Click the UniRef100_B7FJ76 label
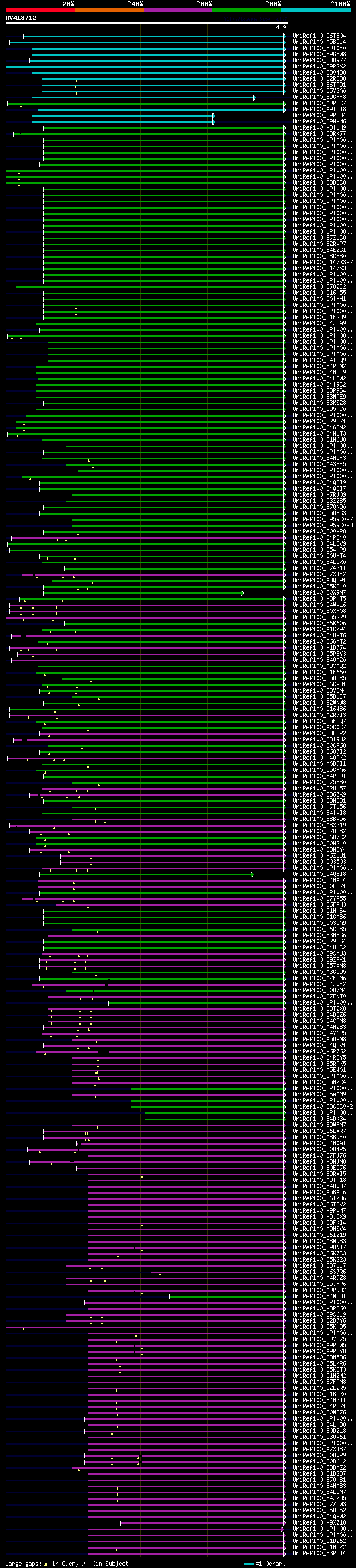 (319, 1156)
